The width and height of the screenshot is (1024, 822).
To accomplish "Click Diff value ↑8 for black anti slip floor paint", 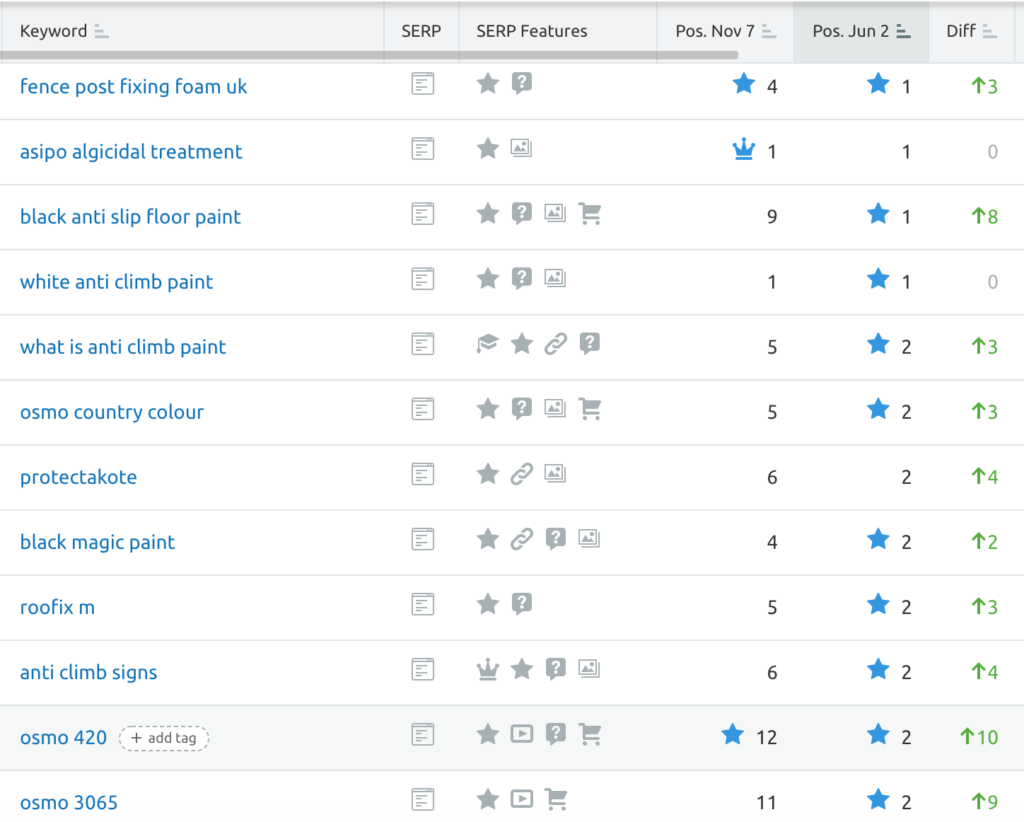I will [984, 216].
